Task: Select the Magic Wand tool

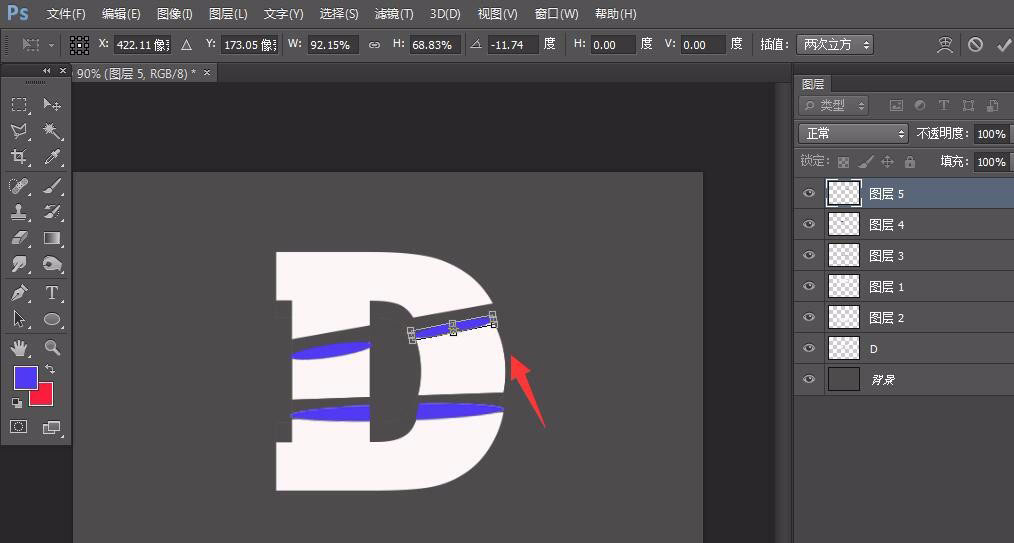Action: point(52,131)
